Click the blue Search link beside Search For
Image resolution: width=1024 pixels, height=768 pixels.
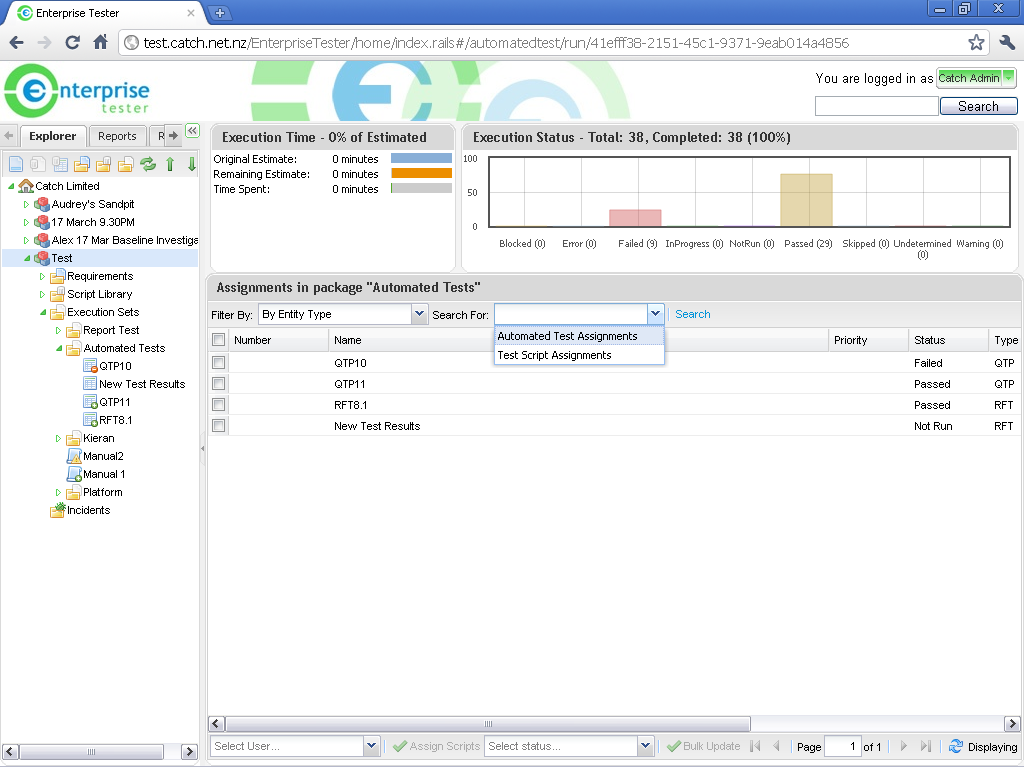pos(692,314)
